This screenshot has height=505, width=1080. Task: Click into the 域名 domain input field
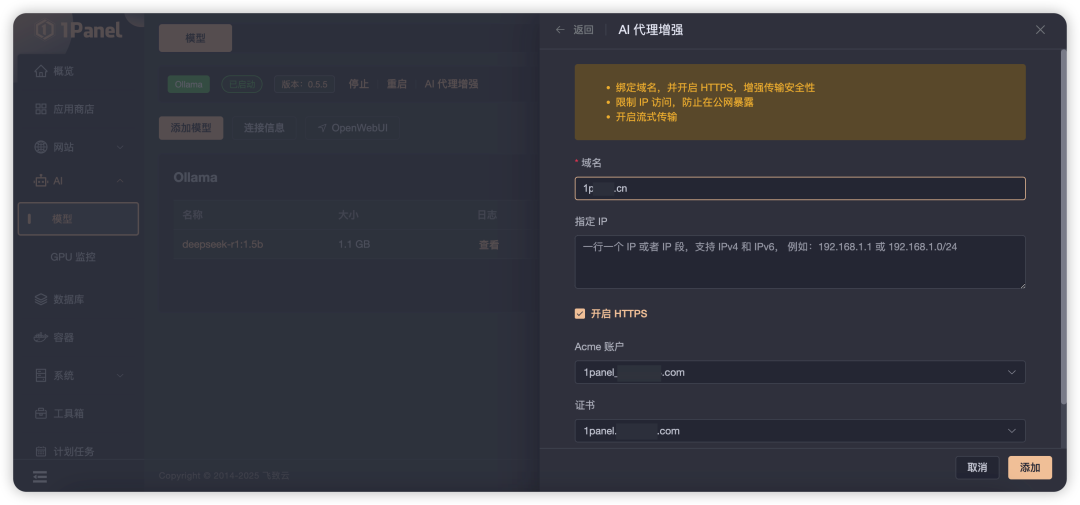[800, 189]
